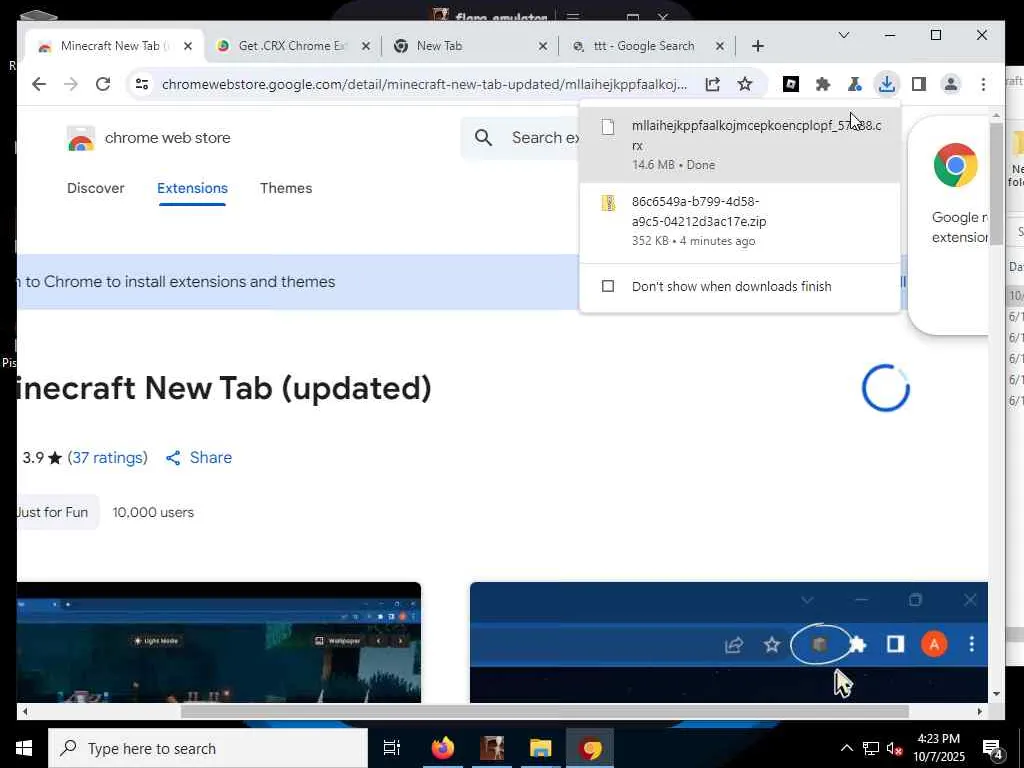
Task: Open the Discover section
Action: click(95, 188)
